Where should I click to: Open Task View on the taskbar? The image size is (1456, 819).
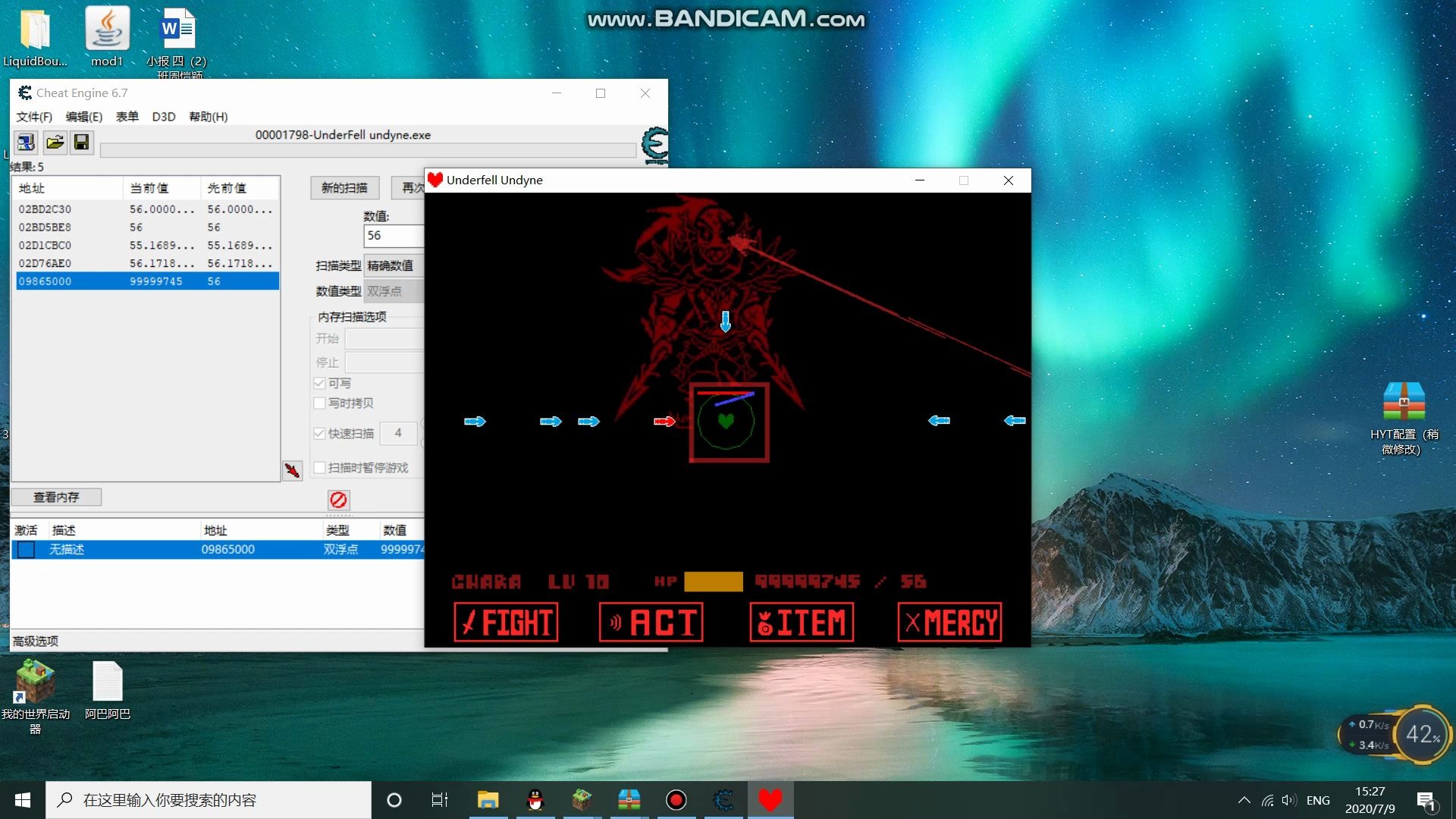439,800
